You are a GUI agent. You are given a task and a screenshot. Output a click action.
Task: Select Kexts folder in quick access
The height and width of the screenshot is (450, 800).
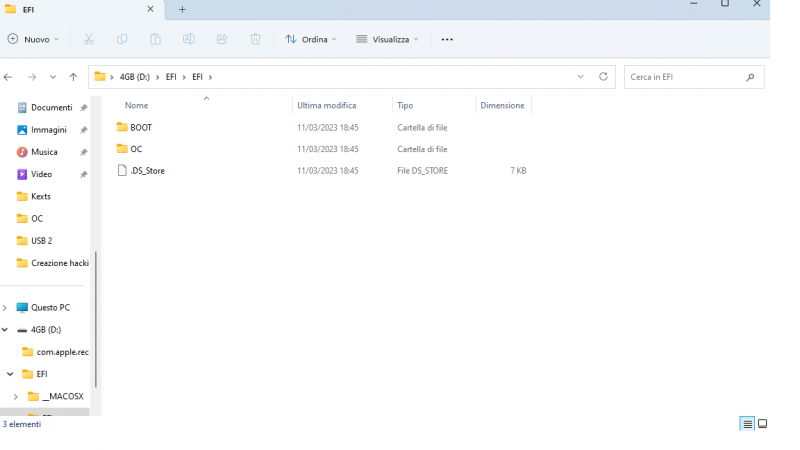click(40, 197)
